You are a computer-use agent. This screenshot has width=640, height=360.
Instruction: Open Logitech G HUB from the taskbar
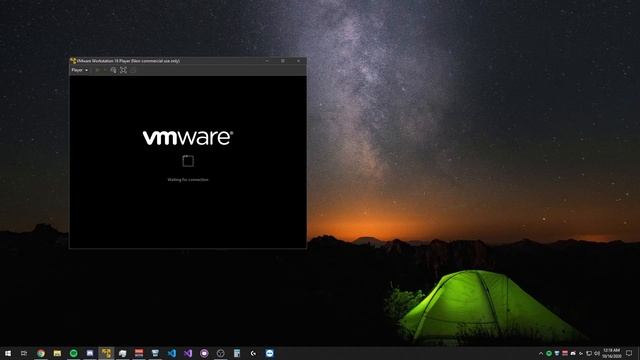[253, 353]
